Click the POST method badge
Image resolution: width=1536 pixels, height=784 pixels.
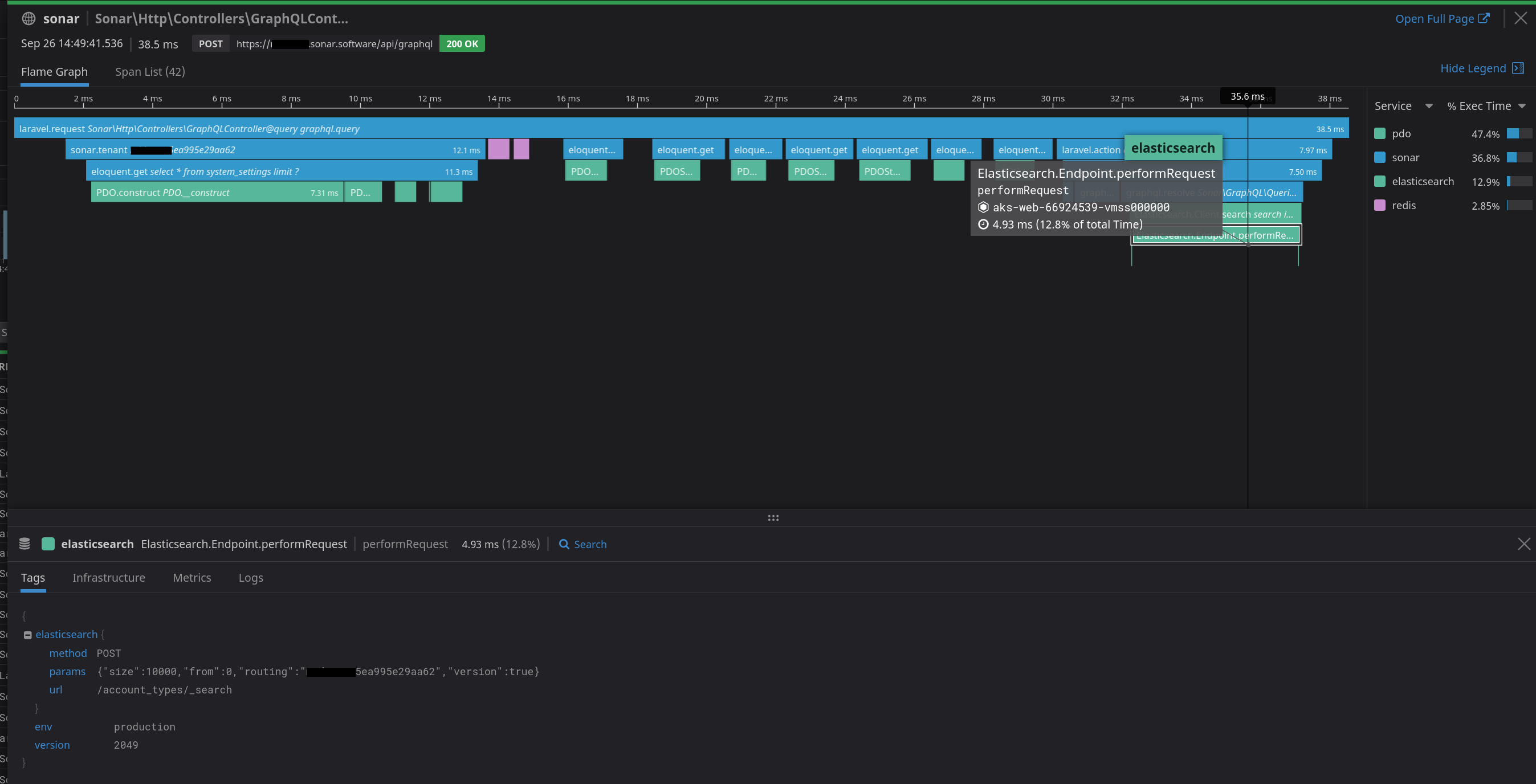(210, 43)
